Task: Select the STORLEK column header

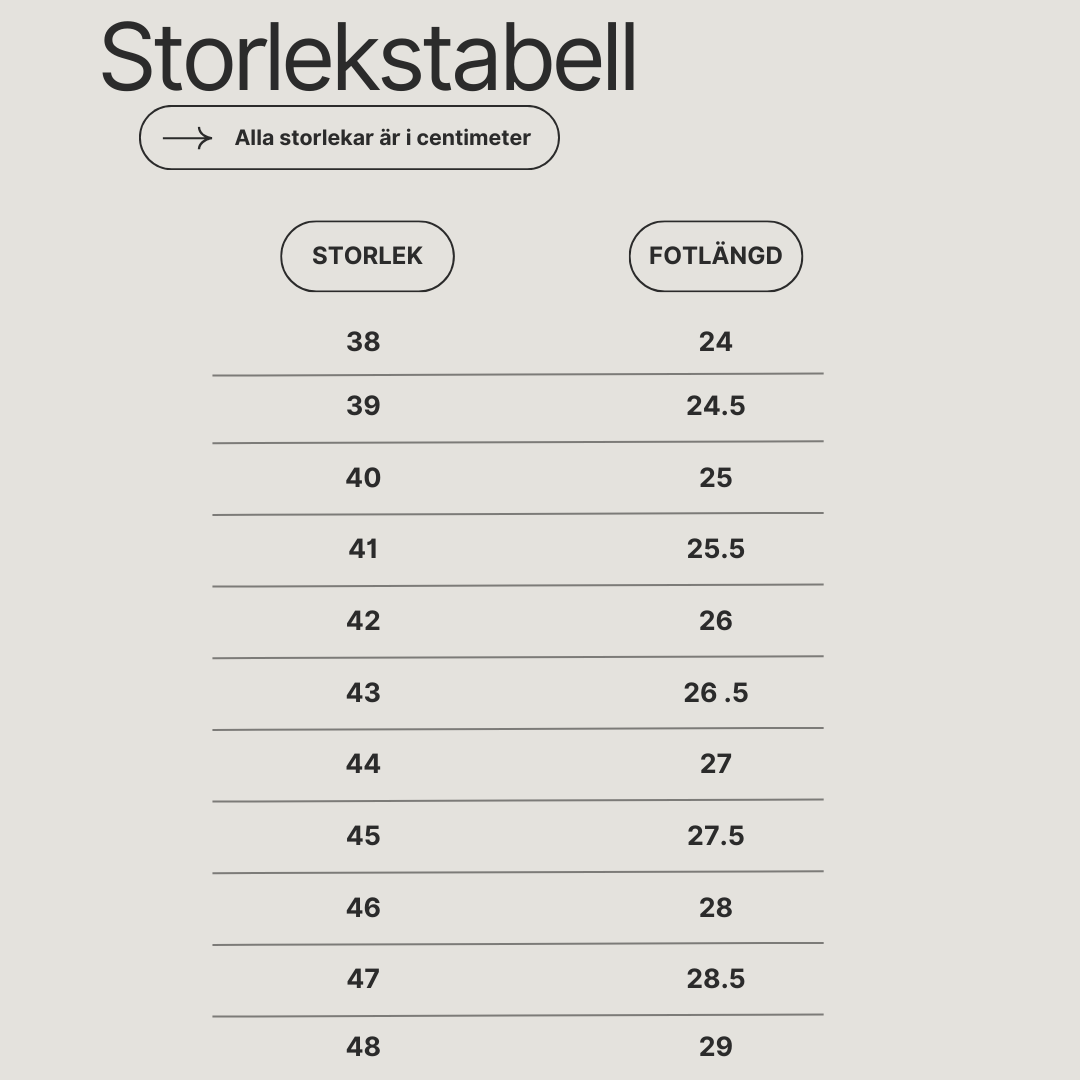Action: click(x=367, y=256)
